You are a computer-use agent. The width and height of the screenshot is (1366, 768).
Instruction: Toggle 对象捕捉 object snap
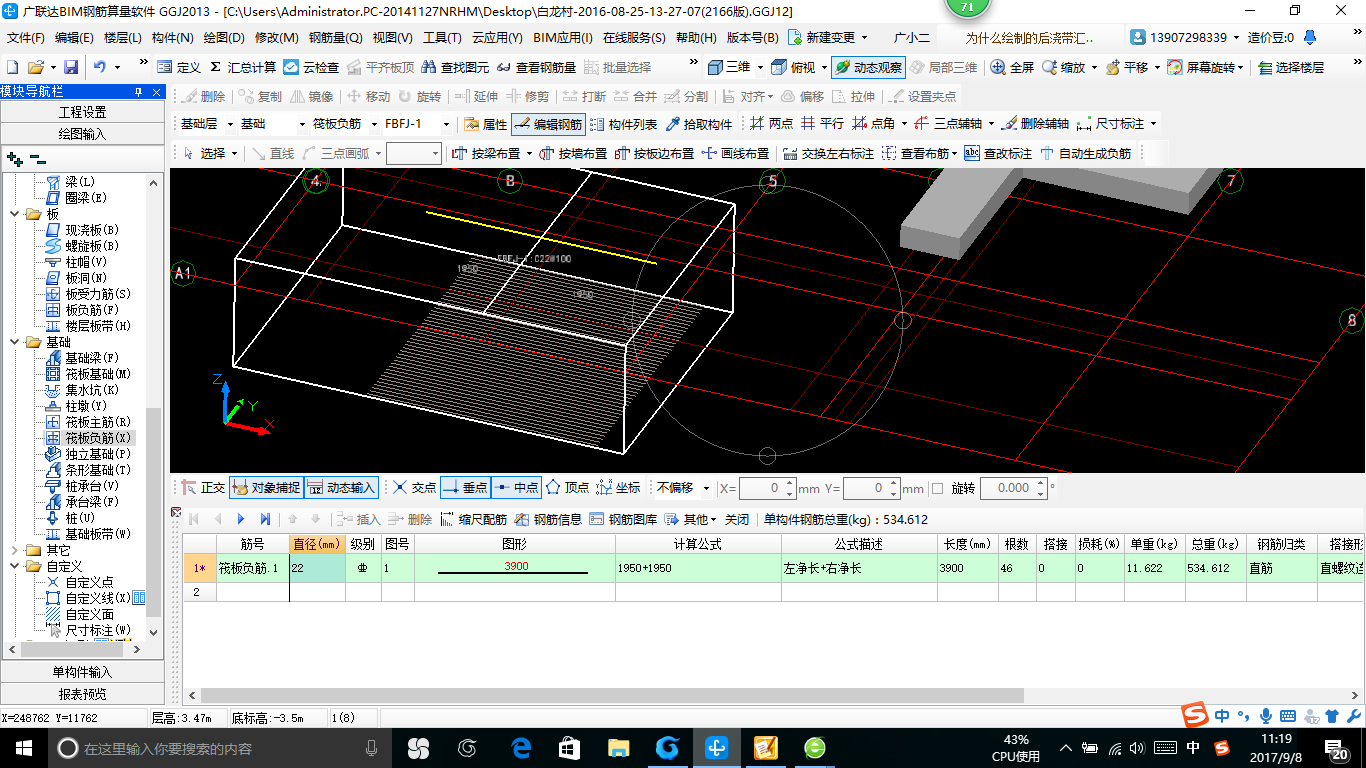pyautogui.click(x=265, y=488)
